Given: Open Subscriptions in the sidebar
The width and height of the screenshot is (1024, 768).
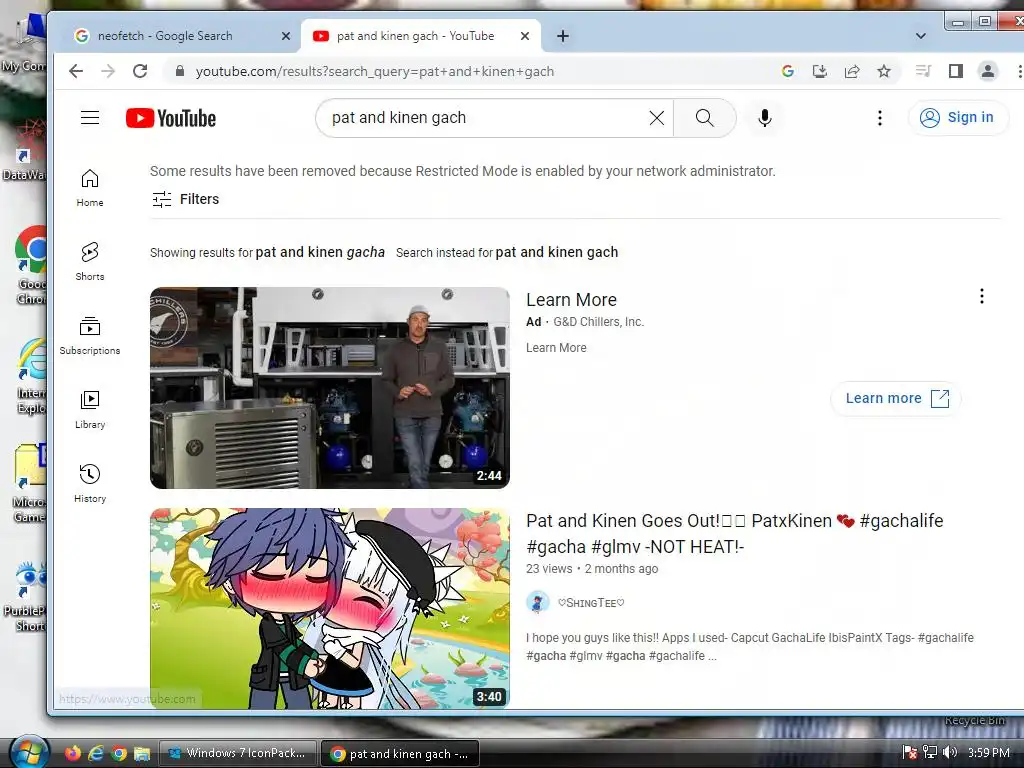Looking at the screenshot, I should 90,336.
